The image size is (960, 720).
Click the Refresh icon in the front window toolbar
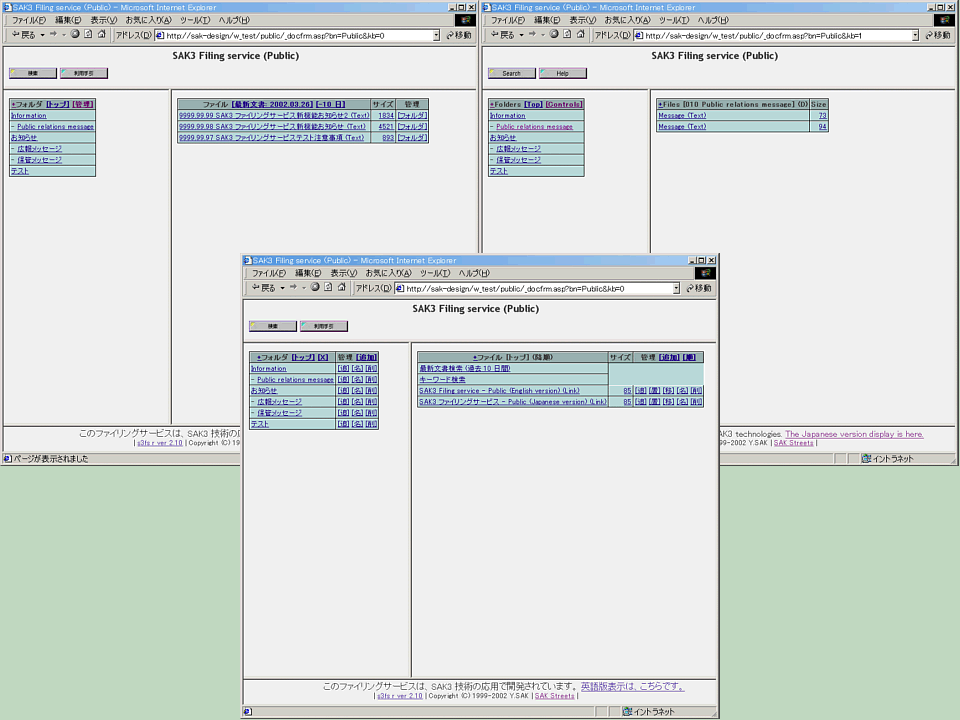[328, 287]
